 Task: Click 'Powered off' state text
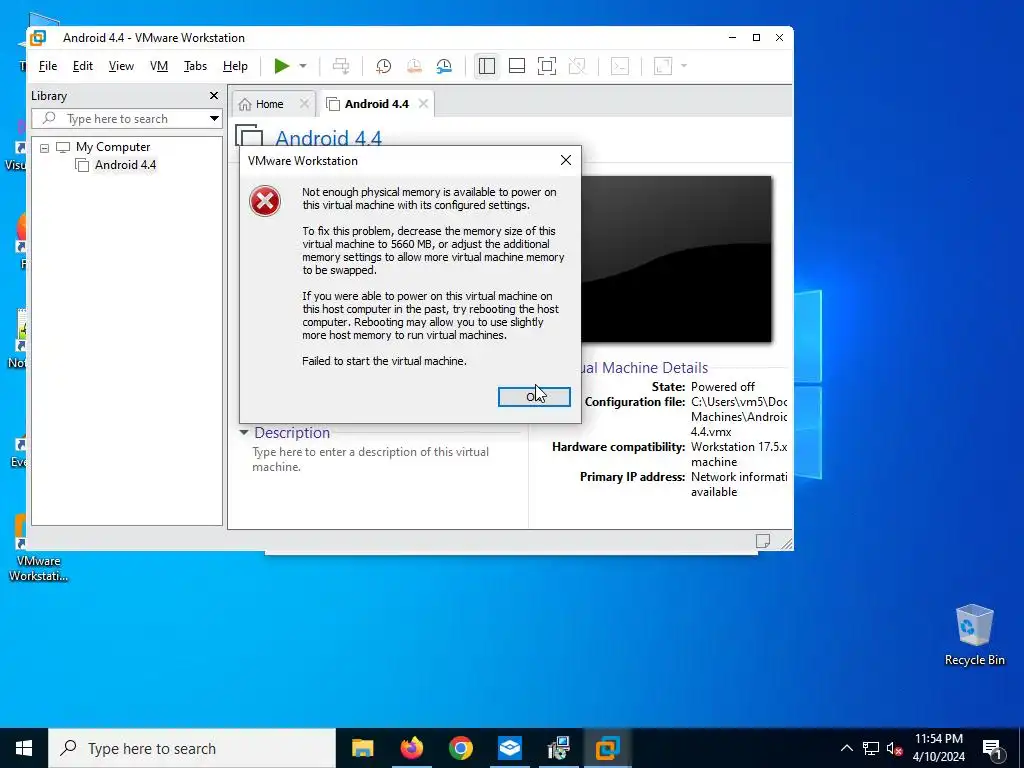click(x=722, y=387)
